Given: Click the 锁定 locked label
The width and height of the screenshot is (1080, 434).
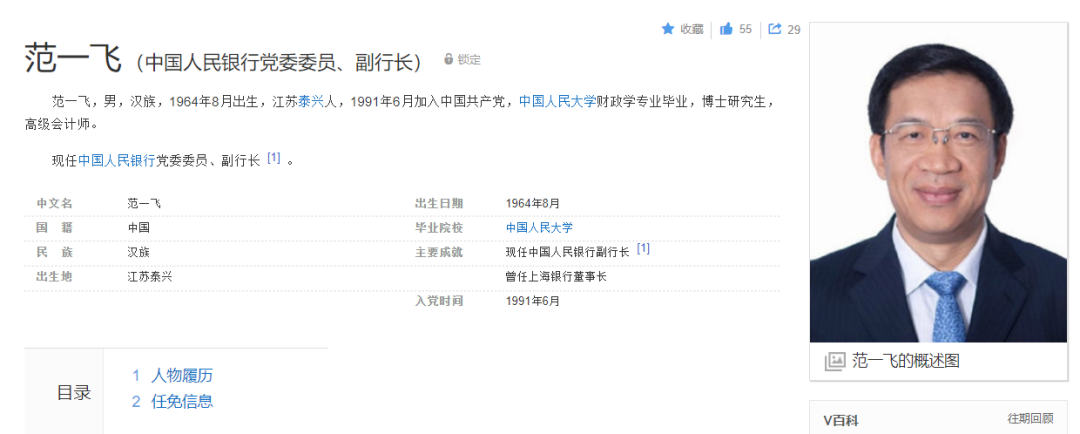Looking at the screenshot, I should coord(469,60).
